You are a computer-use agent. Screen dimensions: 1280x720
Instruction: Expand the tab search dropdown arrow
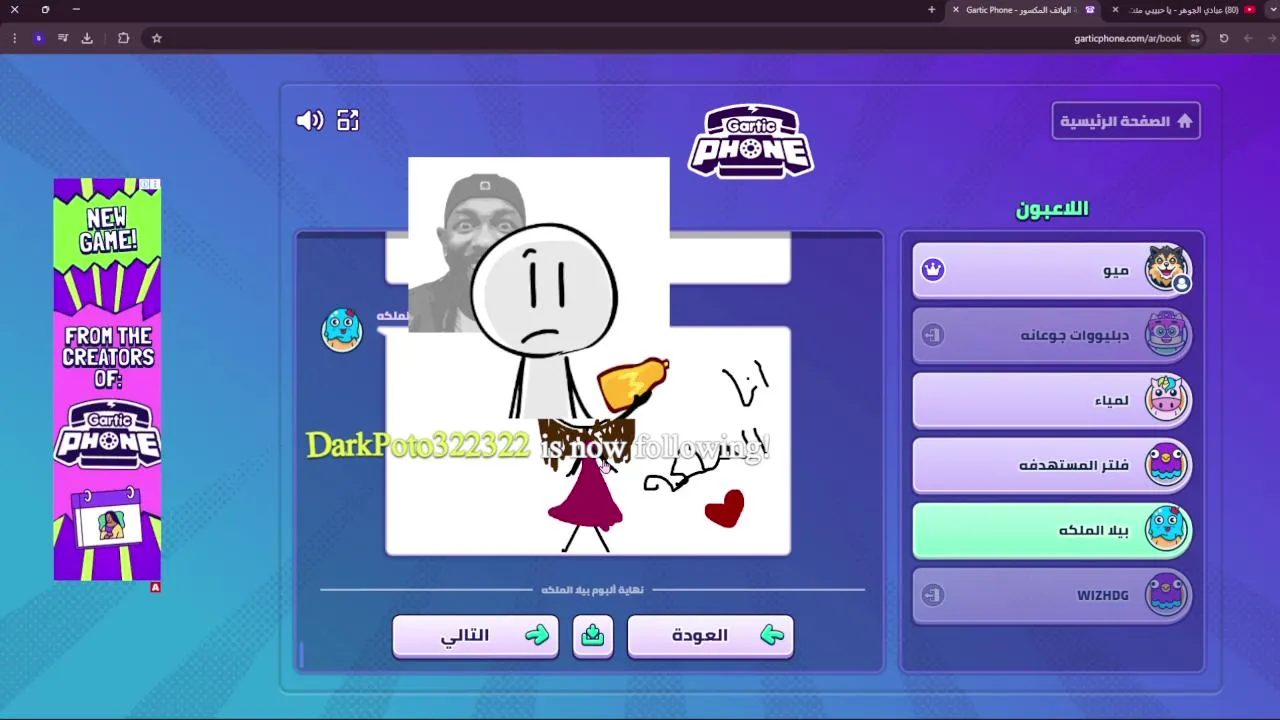1272,10
